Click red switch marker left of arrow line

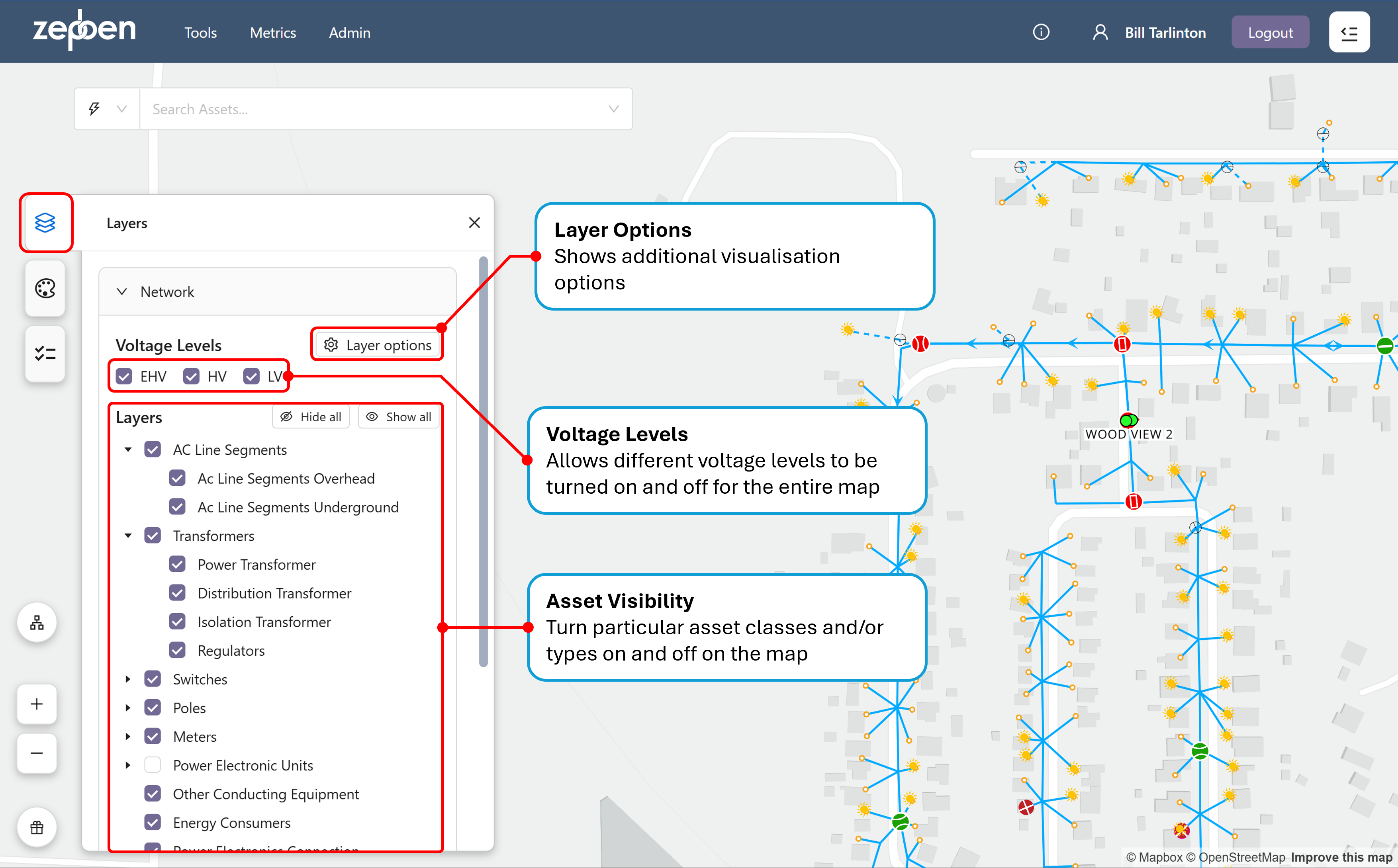coord(920,343)
